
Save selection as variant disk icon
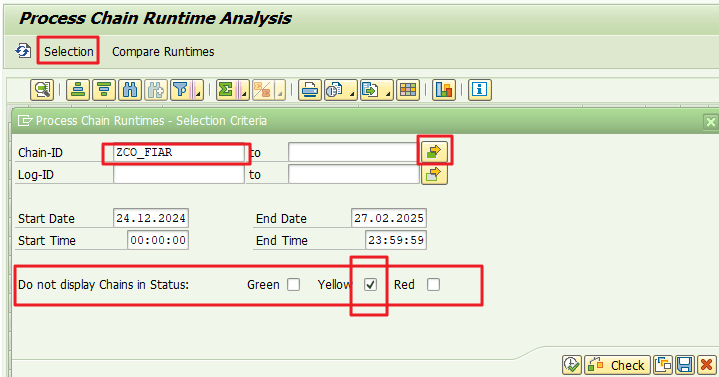(685, 365)
